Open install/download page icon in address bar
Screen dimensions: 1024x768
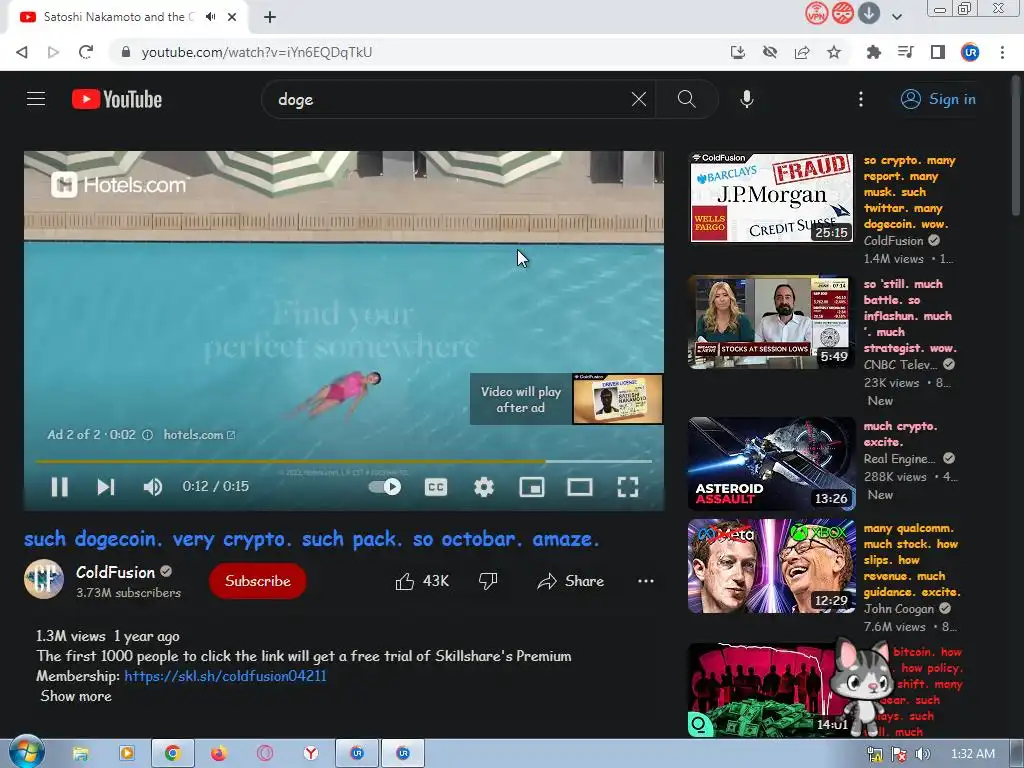point(738,52)
